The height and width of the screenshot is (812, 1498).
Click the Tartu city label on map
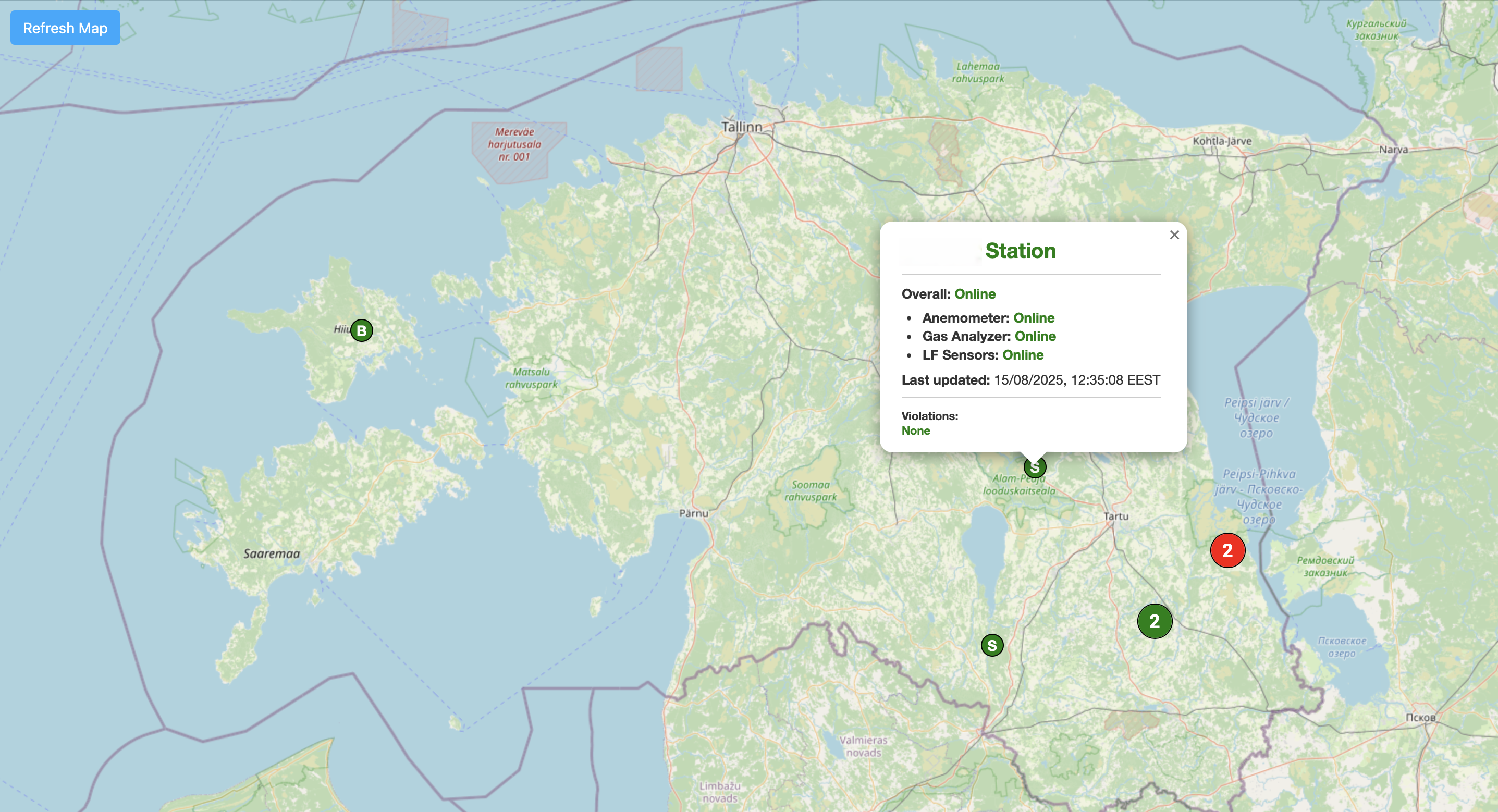[1115, 516]
